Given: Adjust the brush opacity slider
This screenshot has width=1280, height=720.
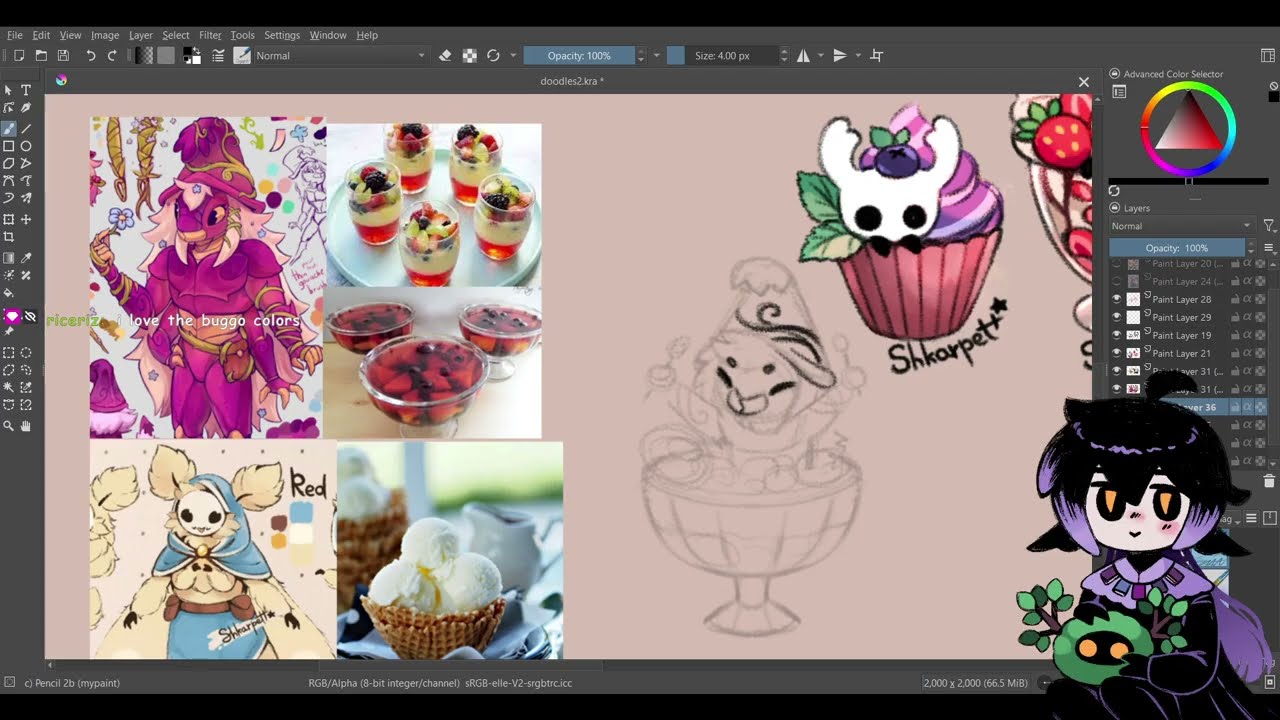Looking at the screenshot, I should click(x=579, y=56).
